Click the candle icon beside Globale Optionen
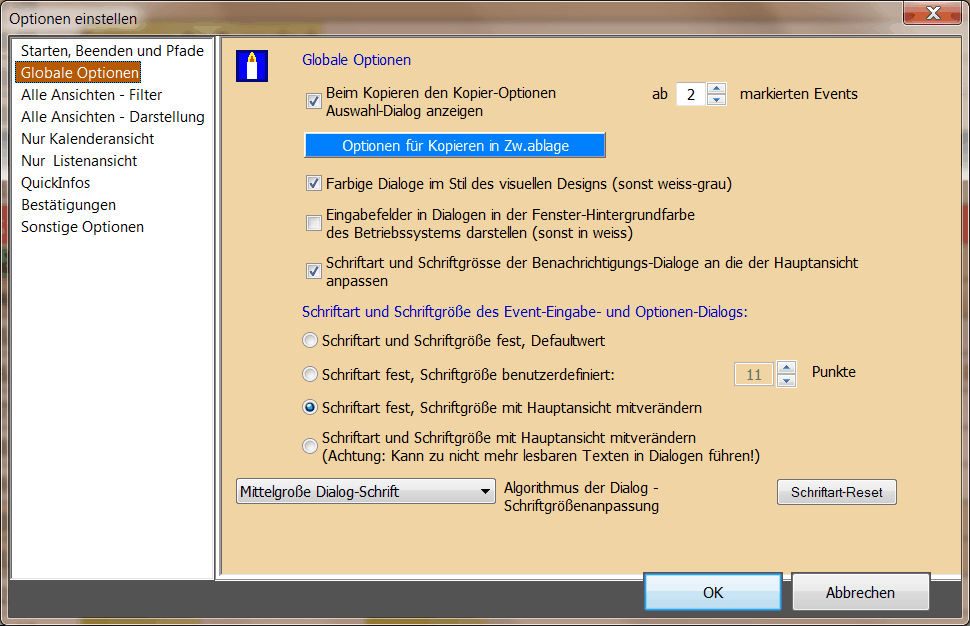970x626 pixels. (x=252, y=66)
